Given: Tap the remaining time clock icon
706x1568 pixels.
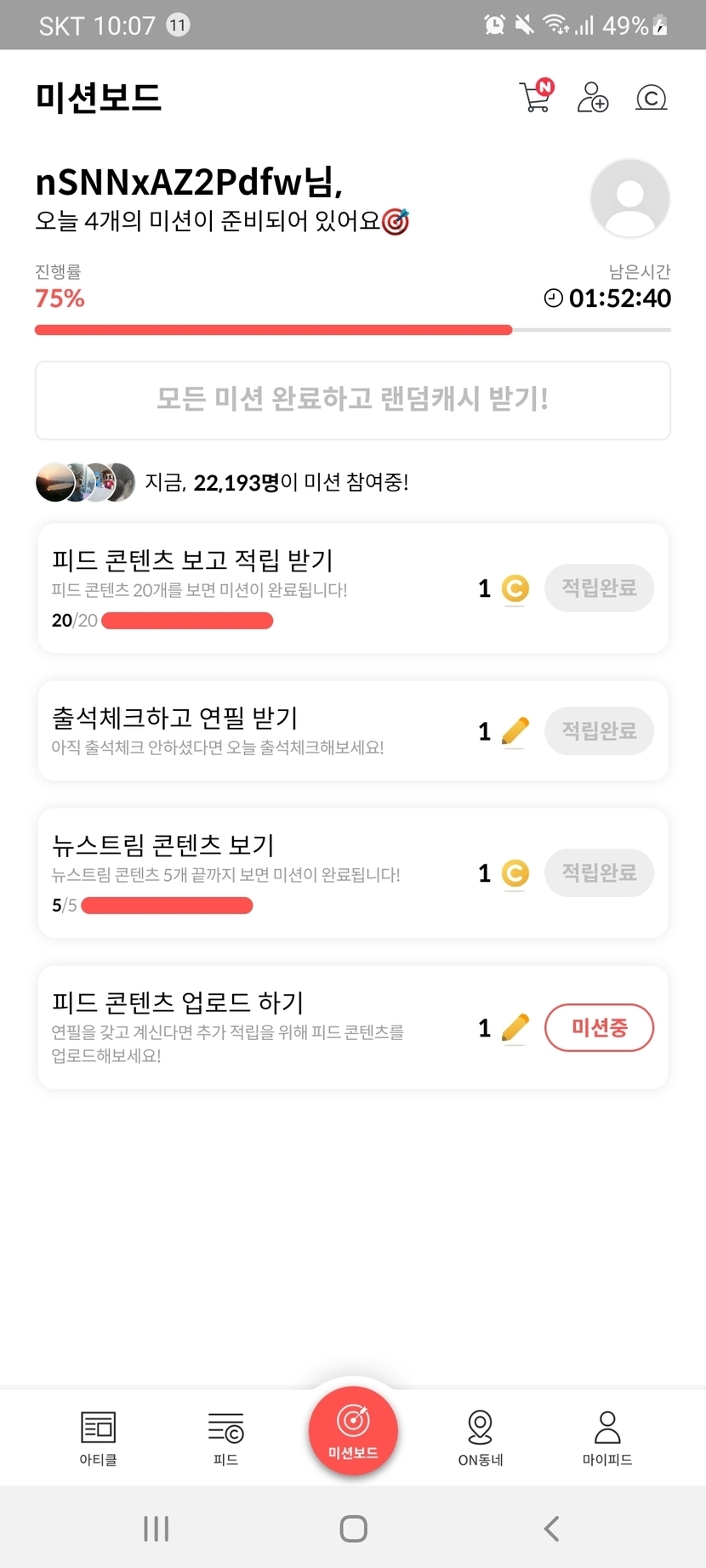Looking at the screenshot, I should (553, 298).
